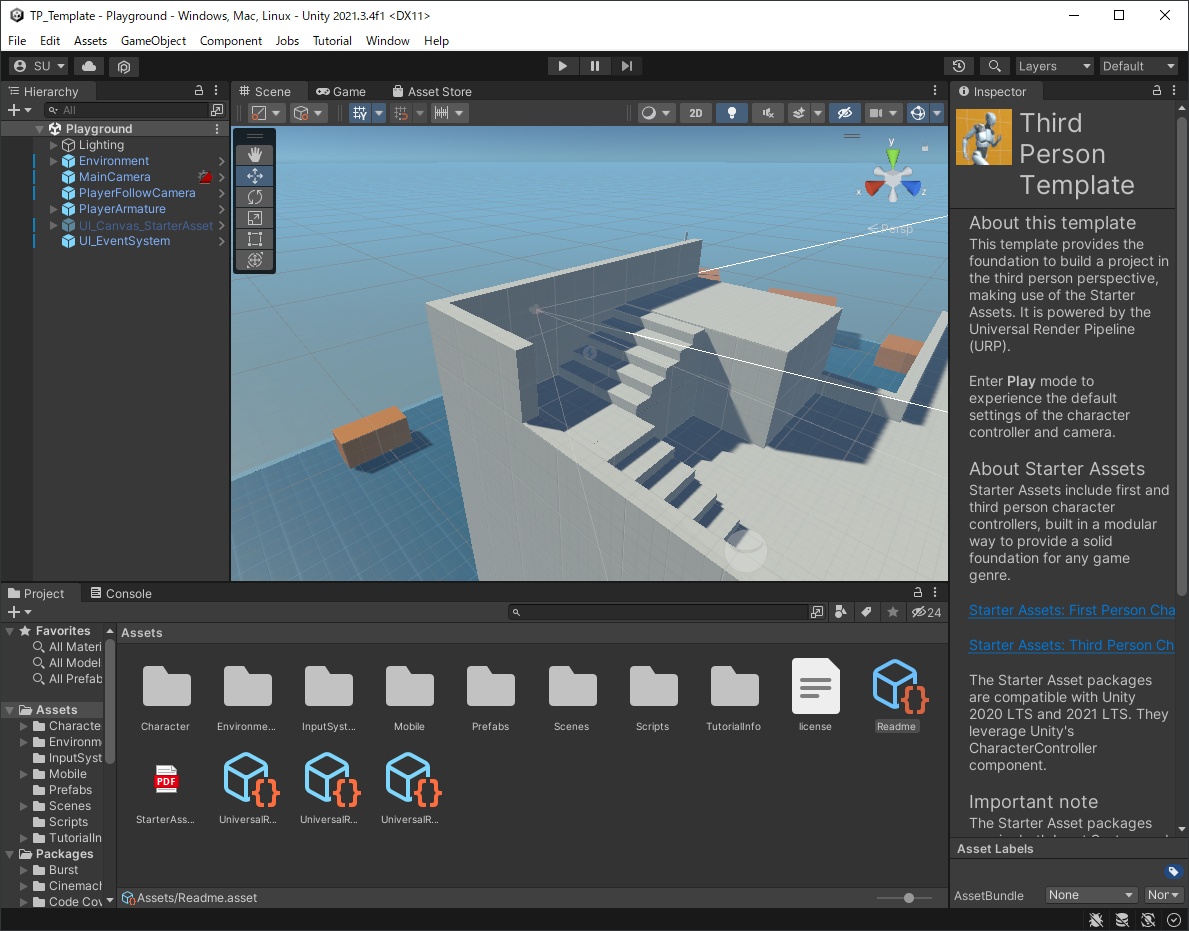The width and height of the screenshot is (1189, 931).
Task: Select the Rect tool in scene overlay
Action: pyautogui.click(x=254, y=239)
